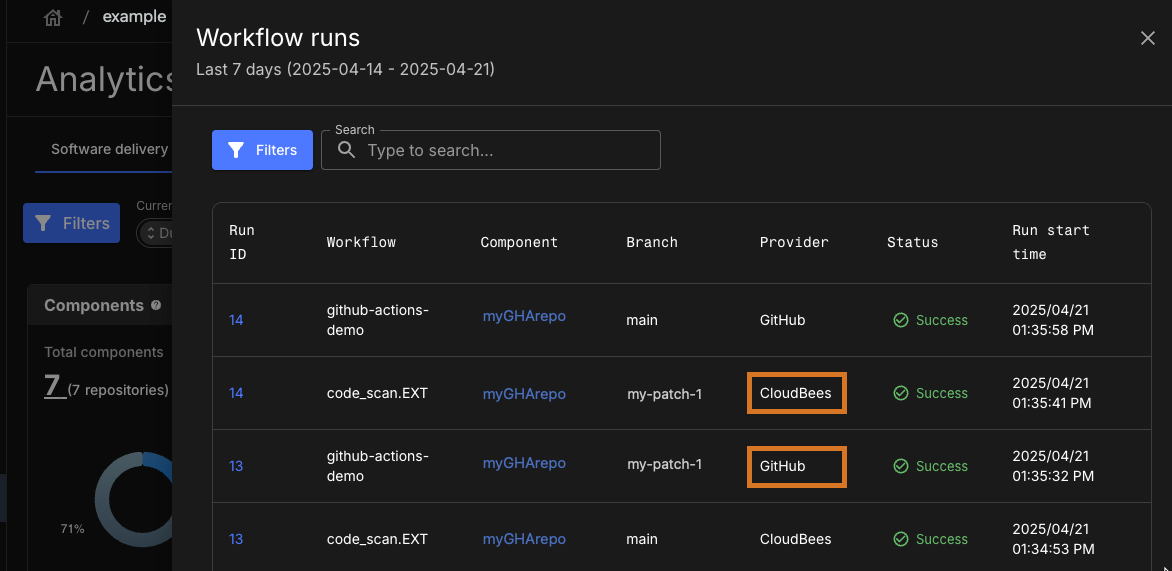Click the 'example' breadcrumb item

tap(134, 17)
